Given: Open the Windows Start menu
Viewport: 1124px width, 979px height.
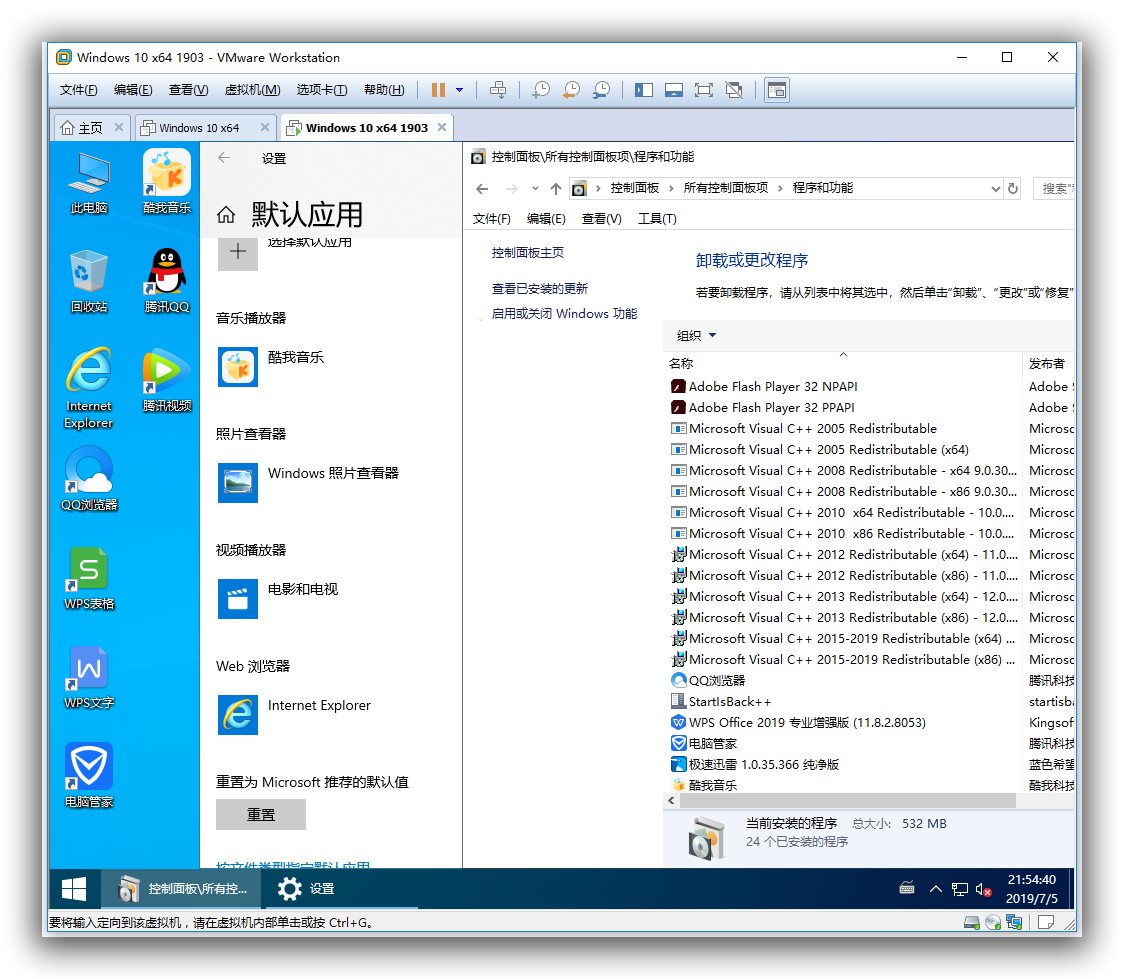Looking at the screenshot, I should coord(74,889).
